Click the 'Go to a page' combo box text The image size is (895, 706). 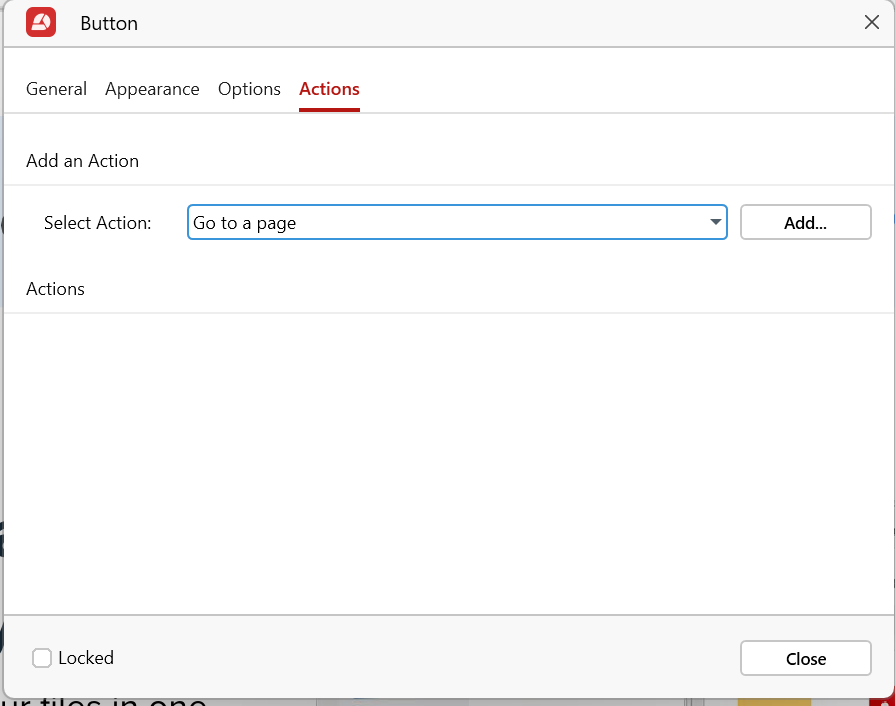245,223
